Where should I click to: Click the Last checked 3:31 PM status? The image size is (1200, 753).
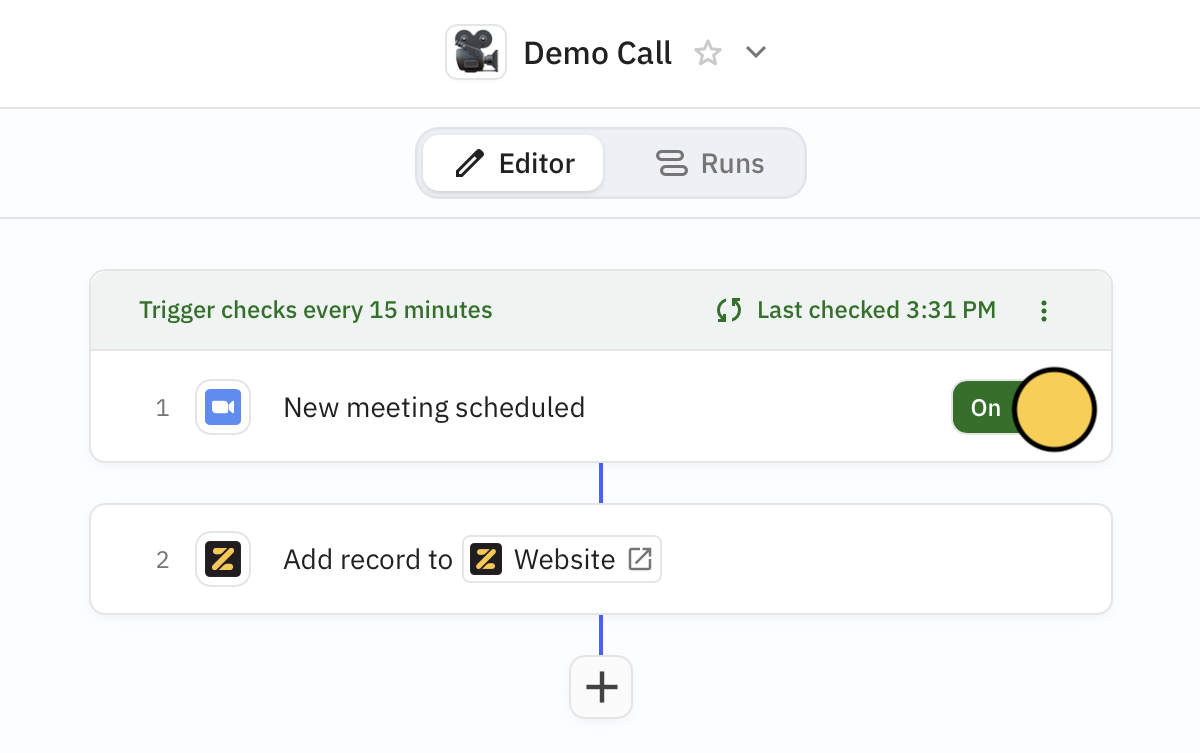[876, 310]
